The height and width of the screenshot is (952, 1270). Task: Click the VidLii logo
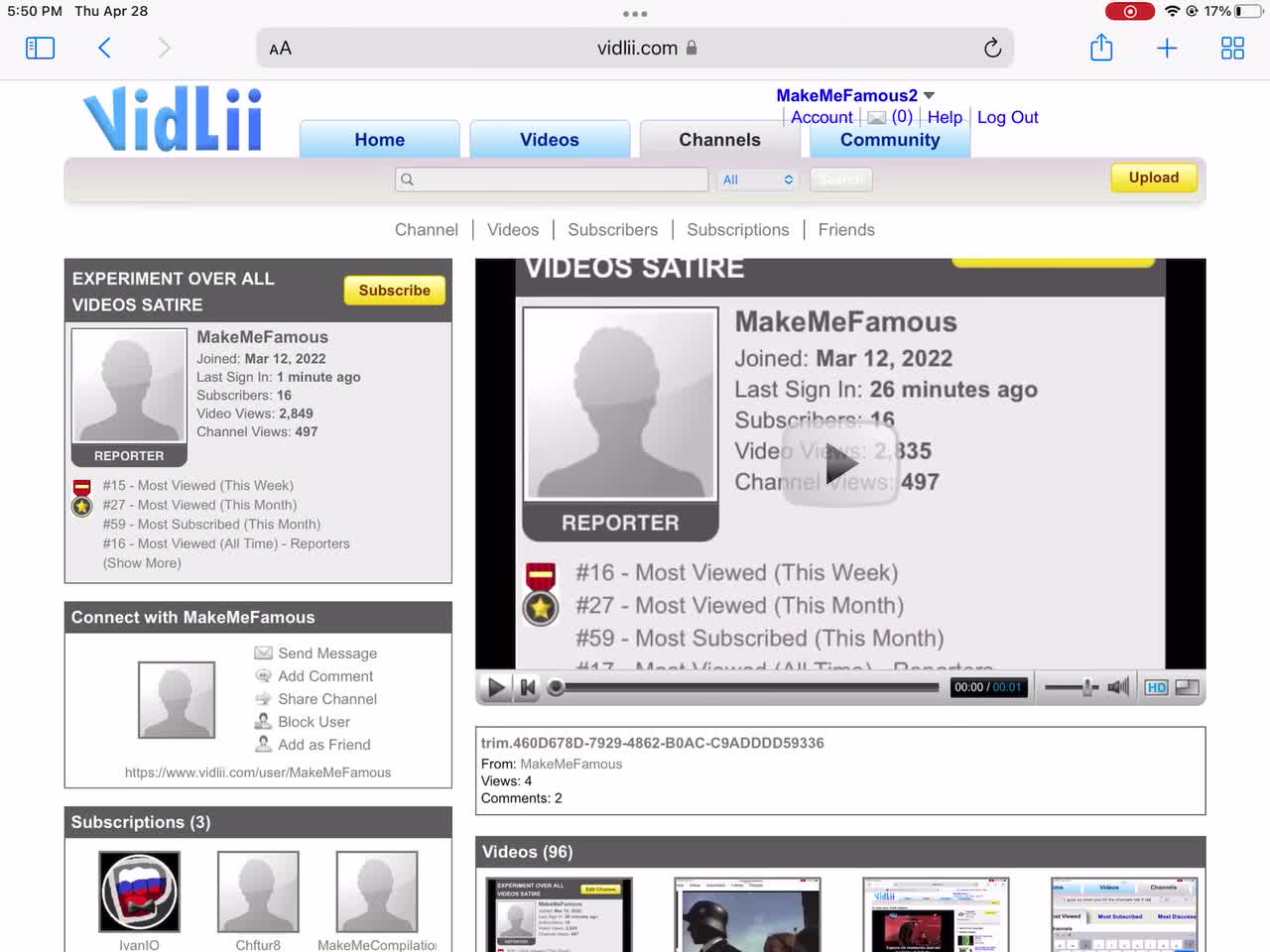pyautogui.click(x=175, y=120)
